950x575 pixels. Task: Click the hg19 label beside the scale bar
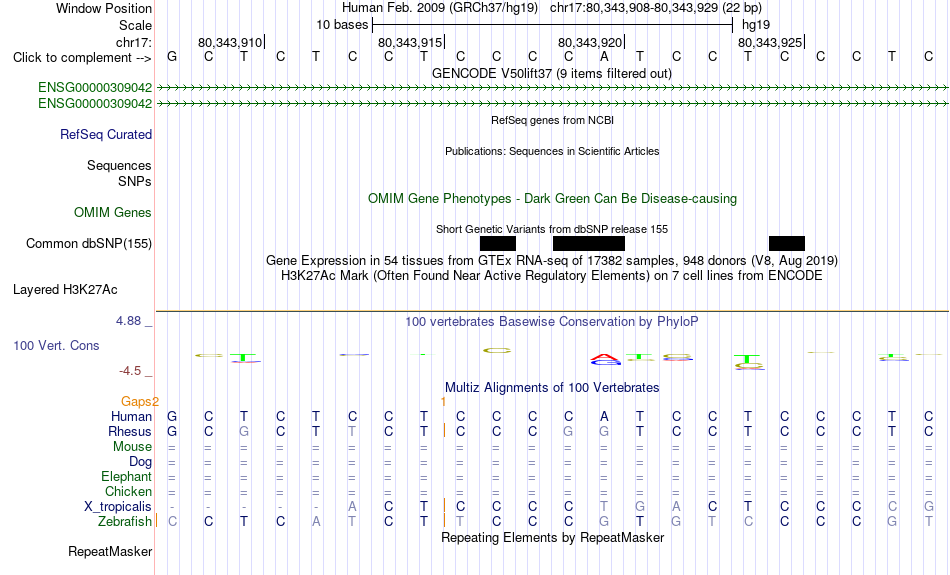point(756,25)
